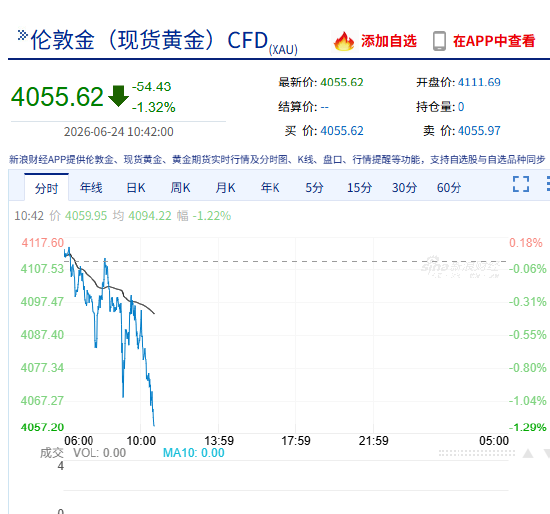550x514 pixels.
Task: Open the 年线 chart tab
Action: (91, 188)
